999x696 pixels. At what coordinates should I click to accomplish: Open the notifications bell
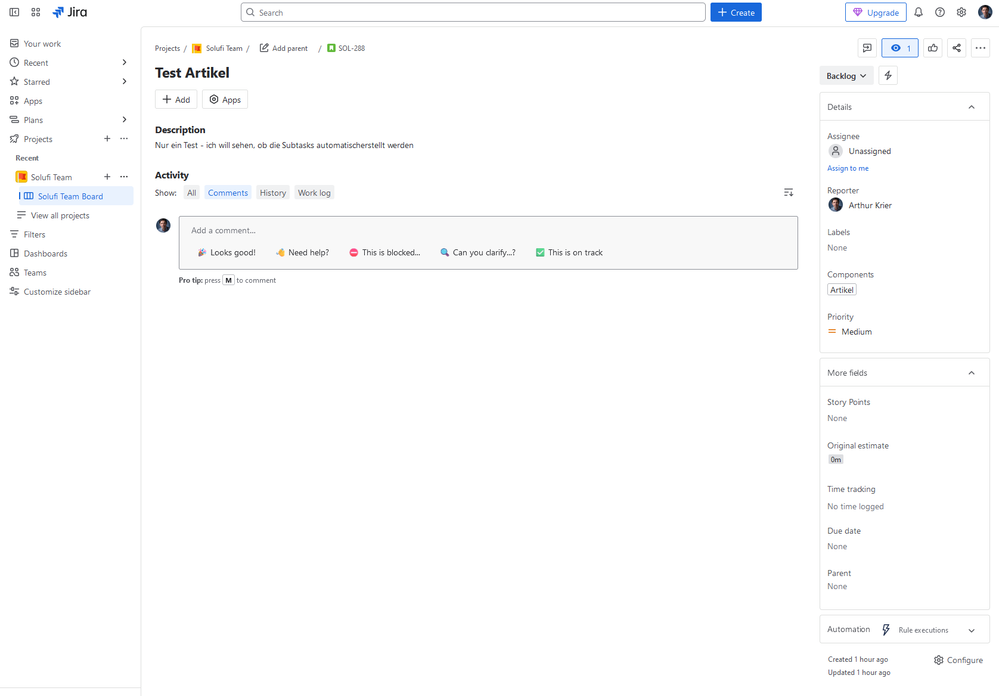(918, 12)
